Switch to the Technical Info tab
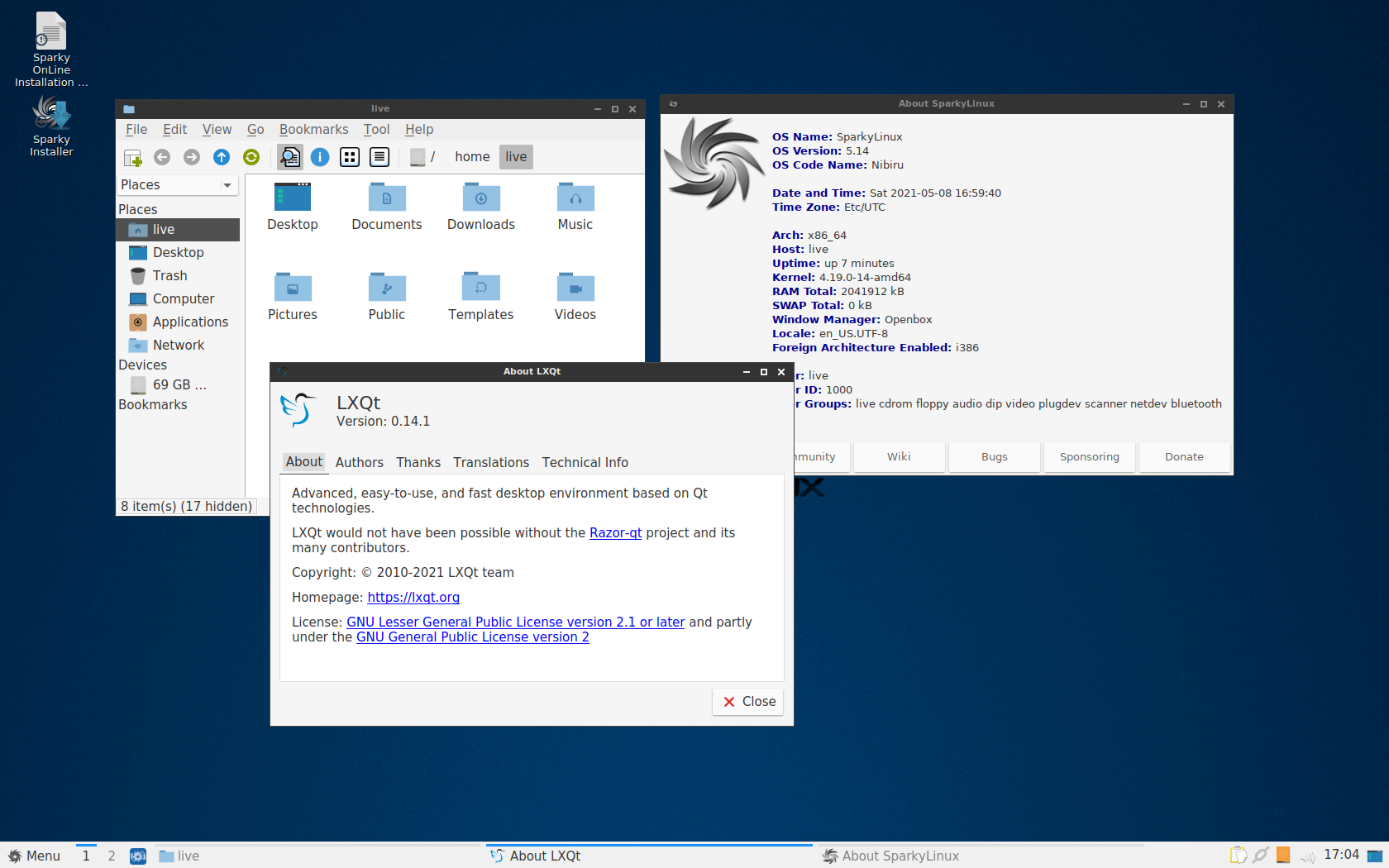This screenshot has width=1389, height=868. (x=585, y=463)
